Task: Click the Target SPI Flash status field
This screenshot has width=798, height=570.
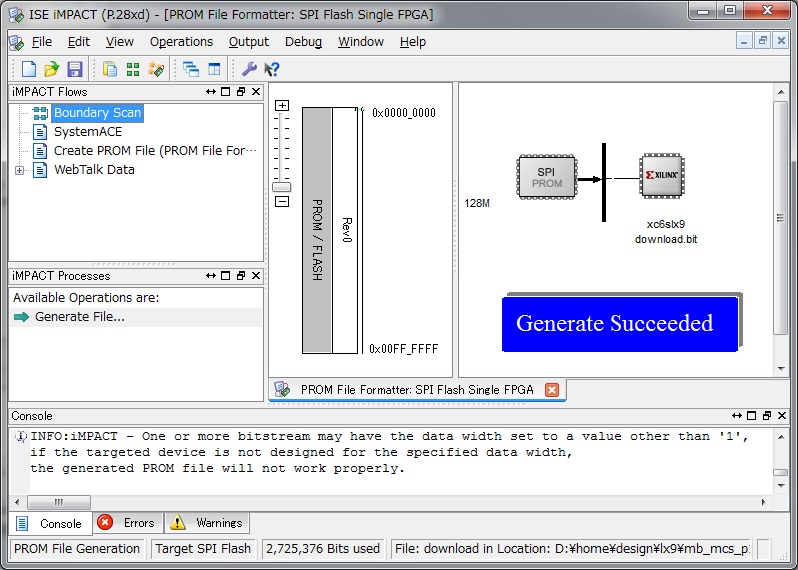Action: coord(203,549)
